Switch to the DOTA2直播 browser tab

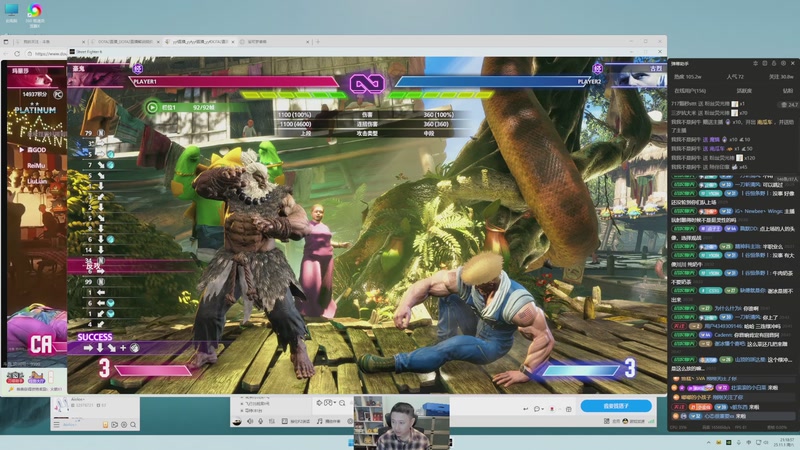click(x=124, y=42)
